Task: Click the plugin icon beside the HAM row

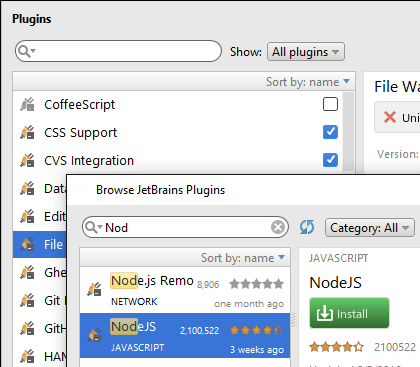Action: coord(27,356)
